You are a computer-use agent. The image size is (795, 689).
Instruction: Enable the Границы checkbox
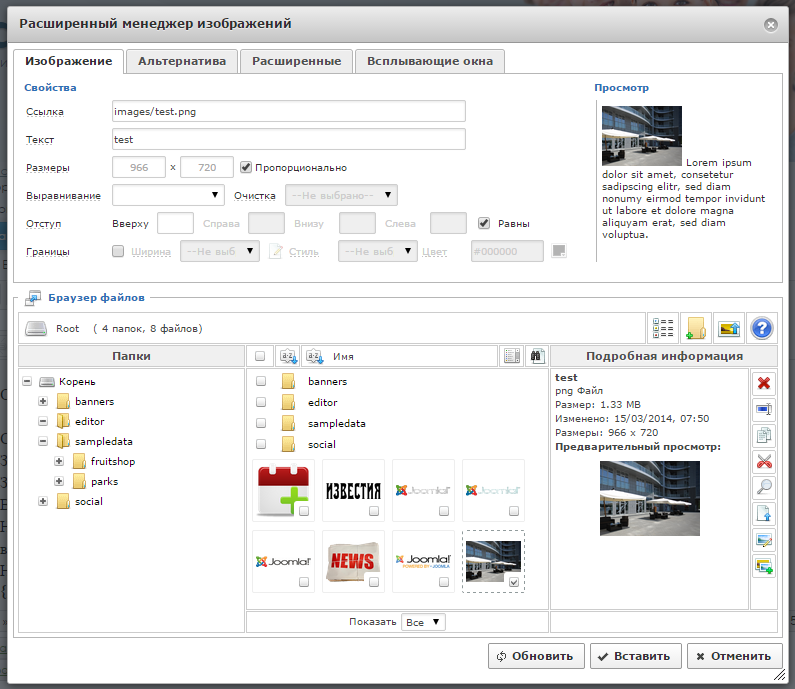[118, 251]
